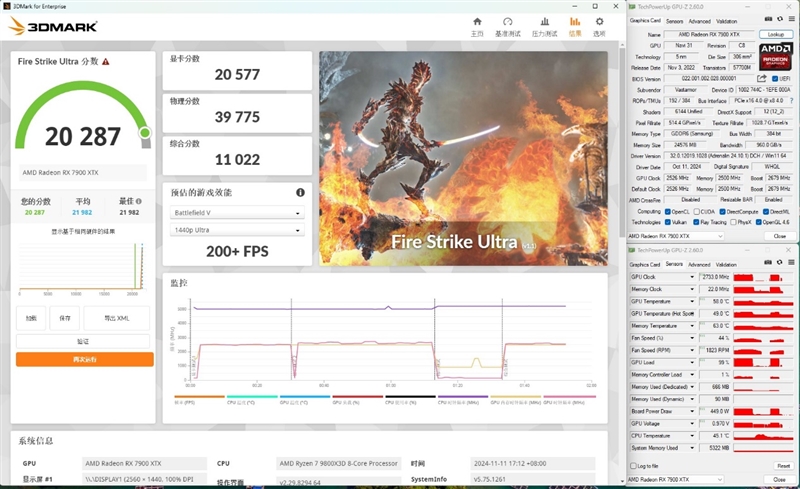The height and width of the screenshot is (489, 800).
Task: Toggle the OpenCL checkbox
Action: (668, 211)
